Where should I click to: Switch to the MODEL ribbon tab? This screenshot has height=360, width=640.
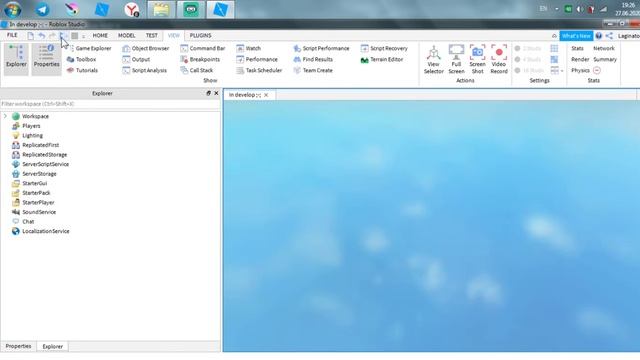pyautogui.click(x=127, y=36)
